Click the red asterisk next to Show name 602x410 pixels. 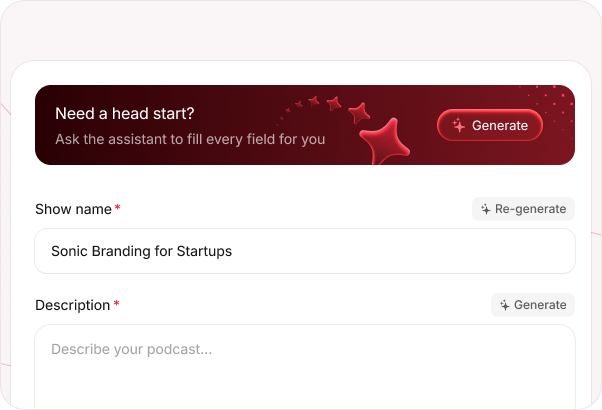point(118,209)
